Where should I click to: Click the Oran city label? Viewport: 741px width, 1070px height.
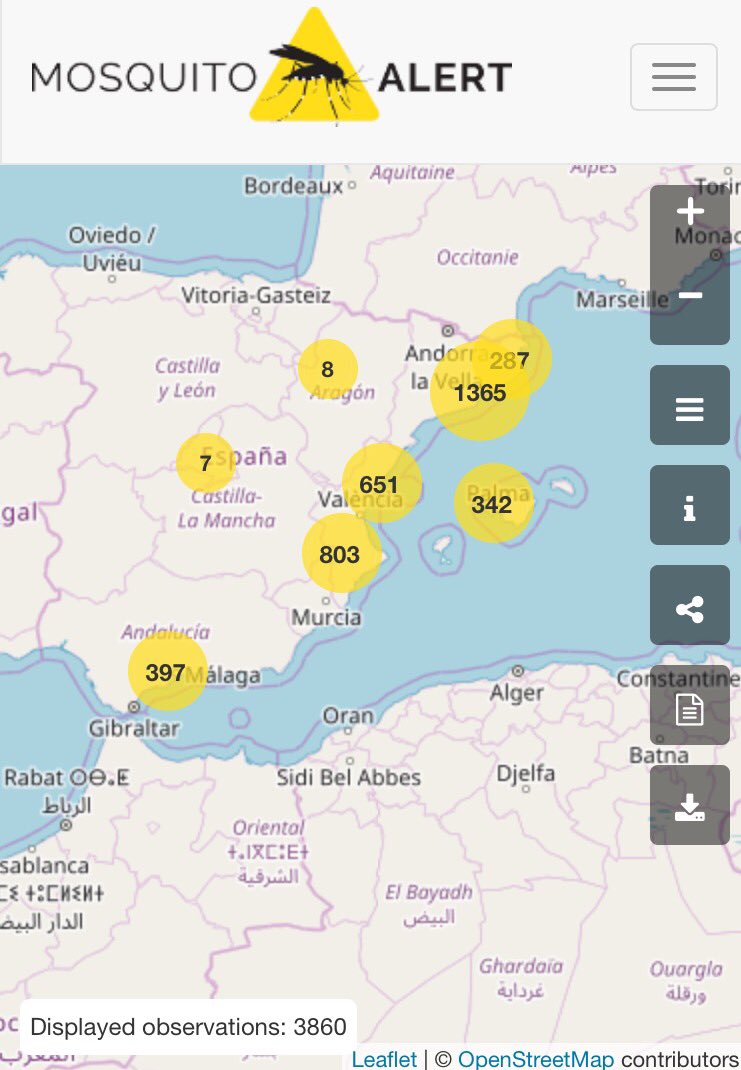click(x=348, y=716)
